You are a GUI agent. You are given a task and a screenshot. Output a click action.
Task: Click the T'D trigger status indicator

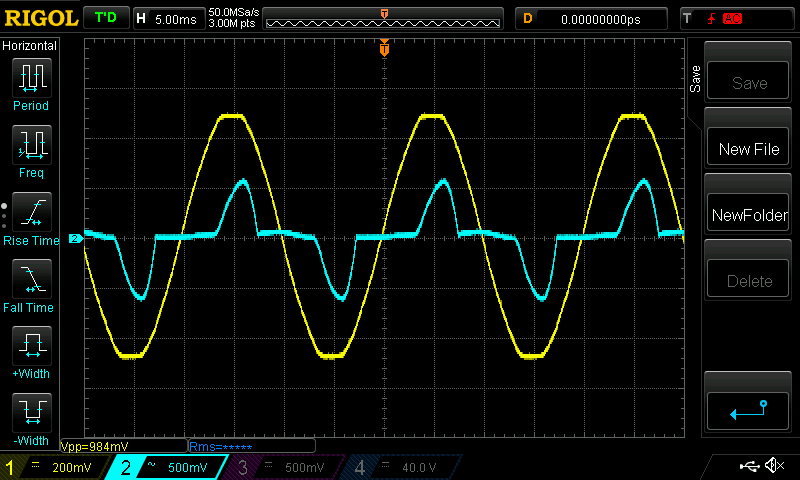[x=105, y=18]
